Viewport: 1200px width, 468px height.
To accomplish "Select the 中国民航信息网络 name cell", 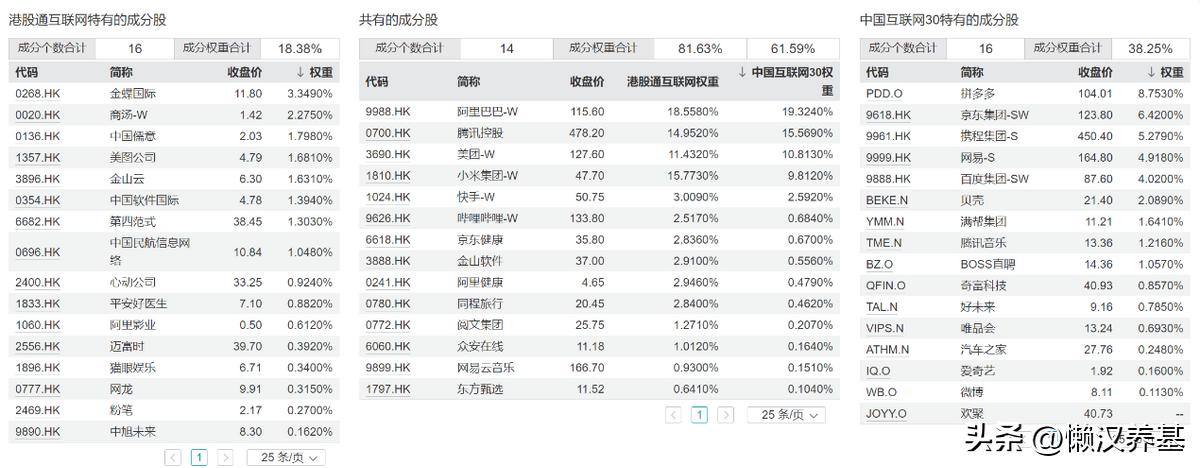I will [x=151, y=251].
